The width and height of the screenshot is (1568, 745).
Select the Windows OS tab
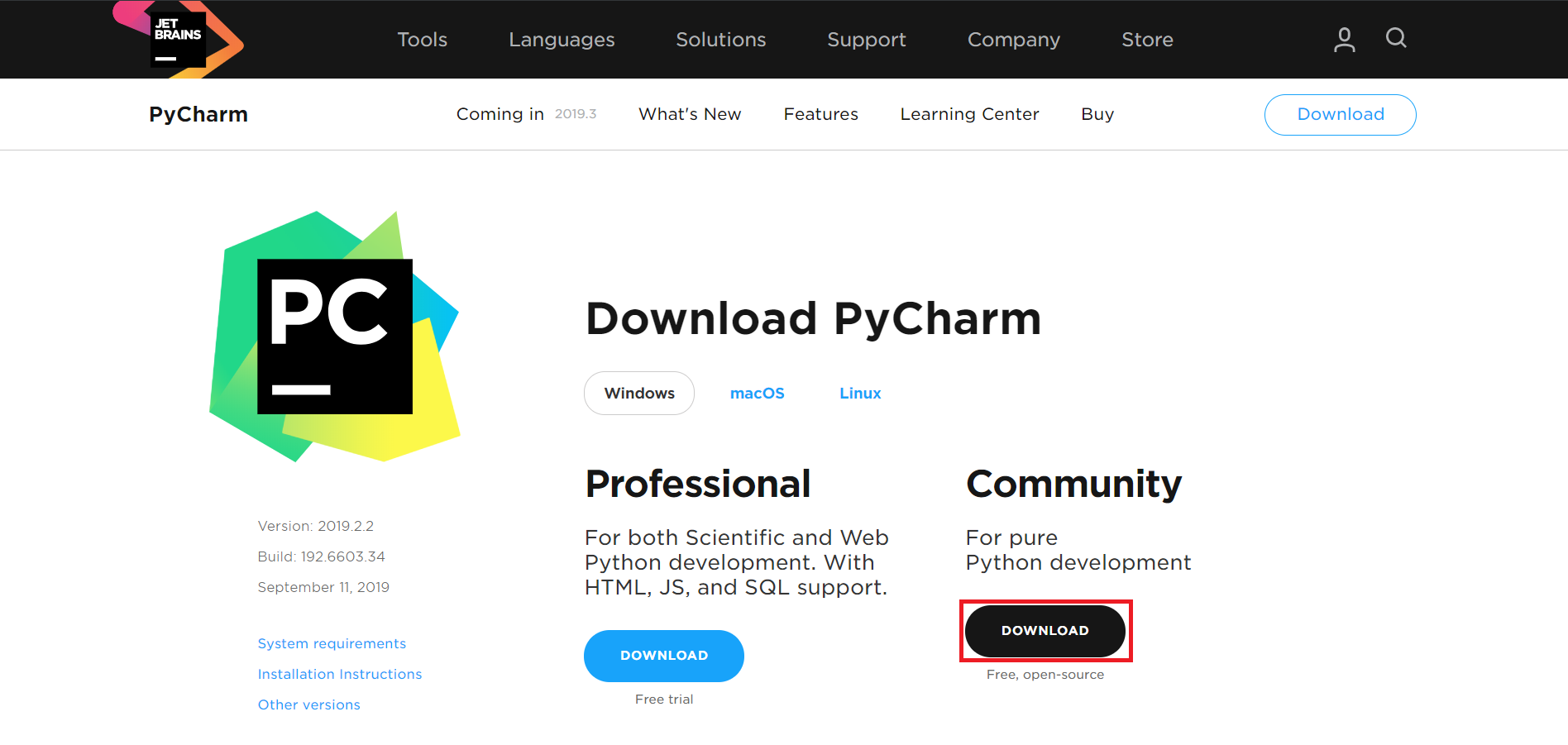point(639,394)
